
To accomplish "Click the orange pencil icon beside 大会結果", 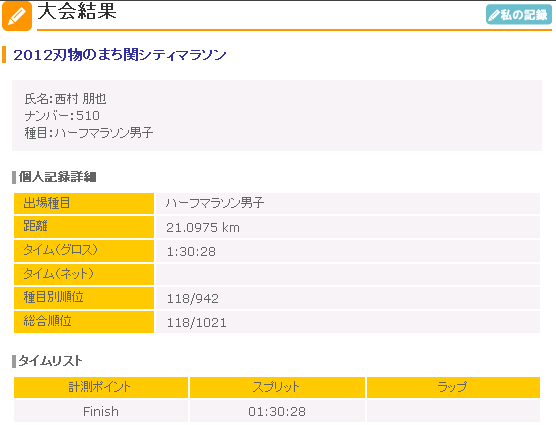I will (x=17, y=16).
